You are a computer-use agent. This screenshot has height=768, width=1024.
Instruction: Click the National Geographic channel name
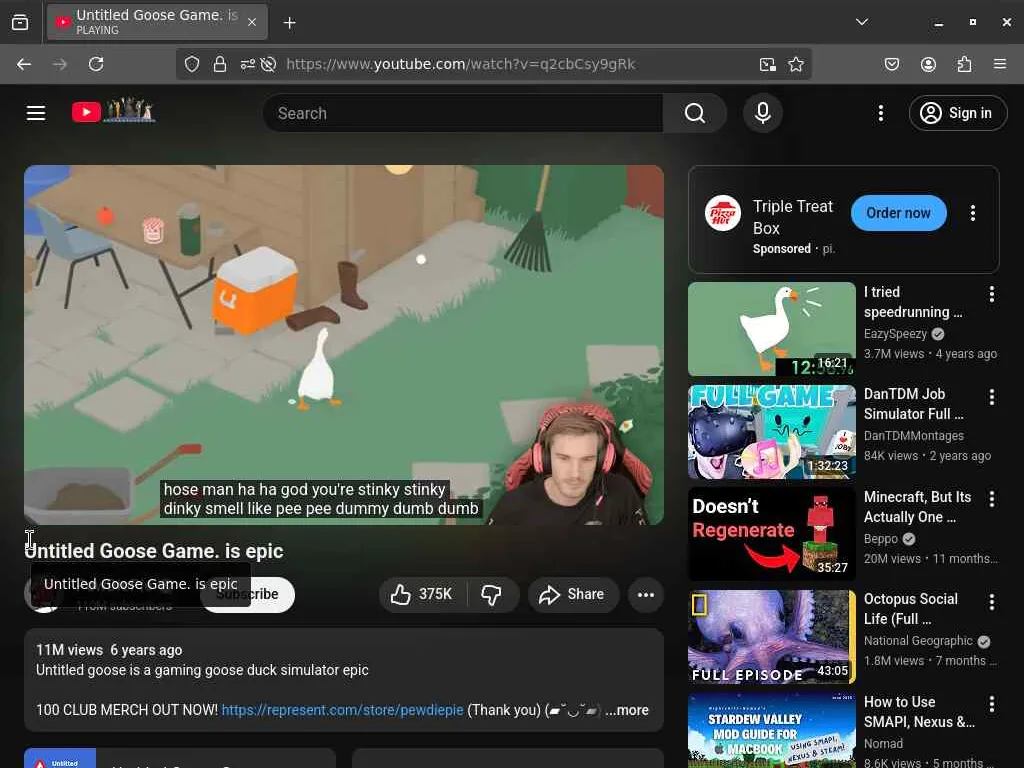point(918,641)
